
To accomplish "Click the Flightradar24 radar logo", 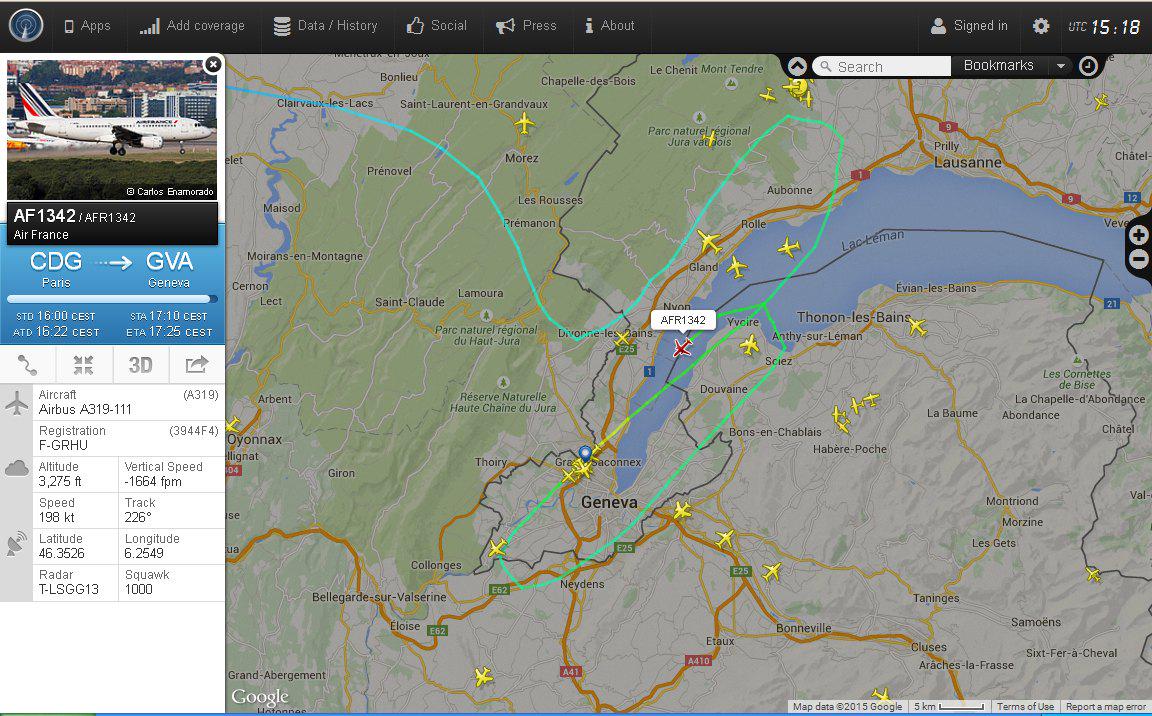I will point(26,25).
